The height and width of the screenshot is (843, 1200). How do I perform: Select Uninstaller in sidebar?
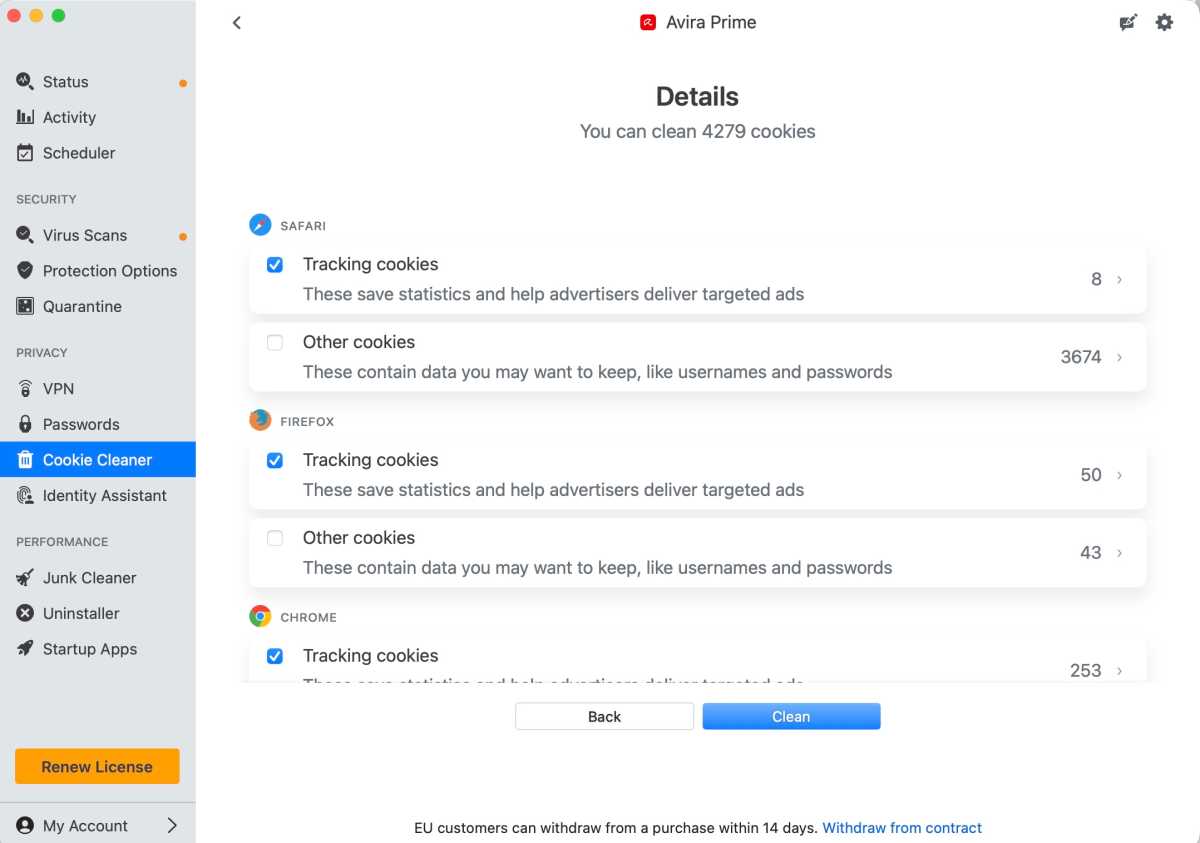tap(98, 613)
